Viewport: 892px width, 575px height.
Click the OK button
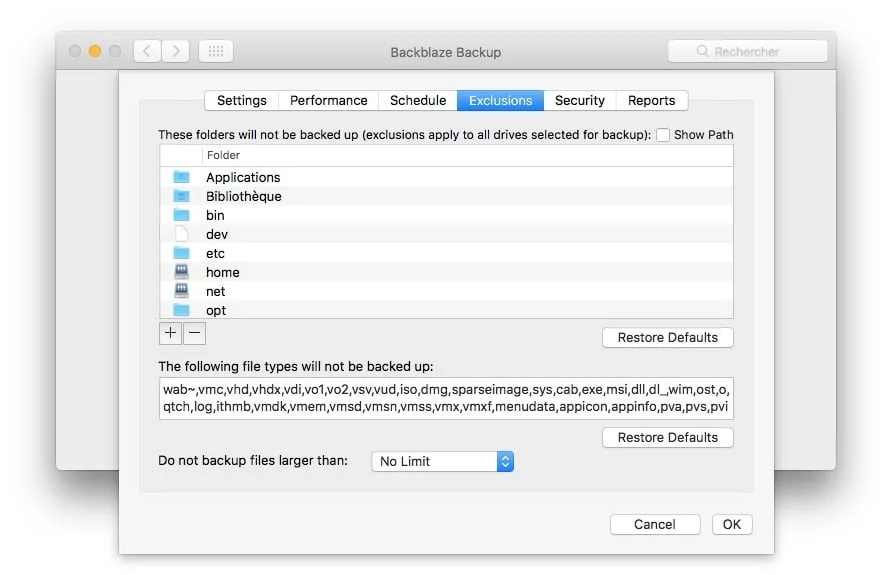coord(732,524)
